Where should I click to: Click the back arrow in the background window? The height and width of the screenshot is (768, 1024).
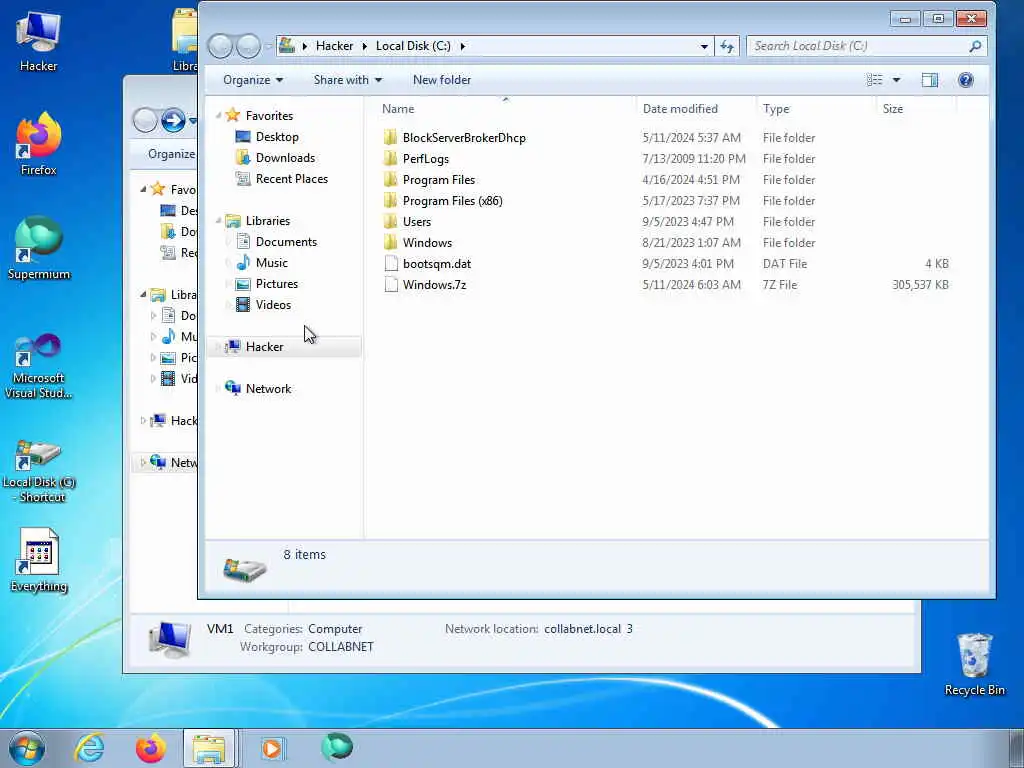coord(145,120)
